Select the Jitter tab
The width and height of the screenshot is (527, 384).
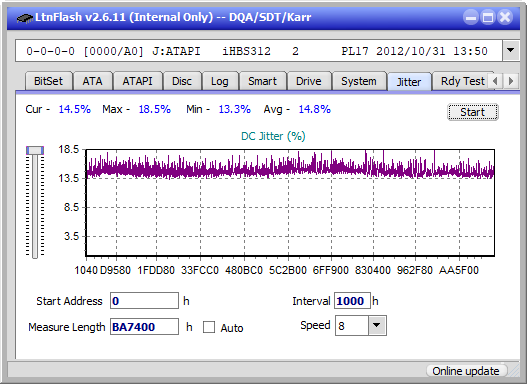tap(409, 82)
